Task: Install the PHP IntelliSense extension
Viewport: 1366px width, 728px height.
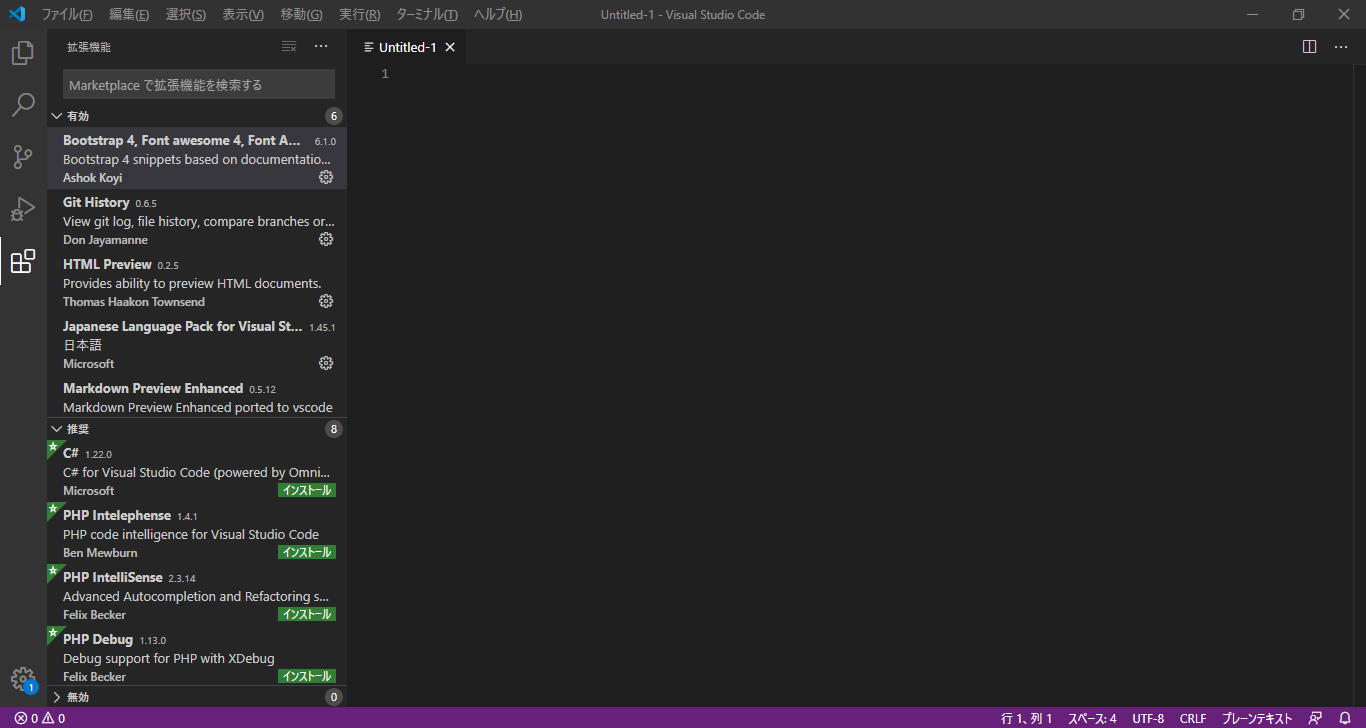Action: pos(307,614)
